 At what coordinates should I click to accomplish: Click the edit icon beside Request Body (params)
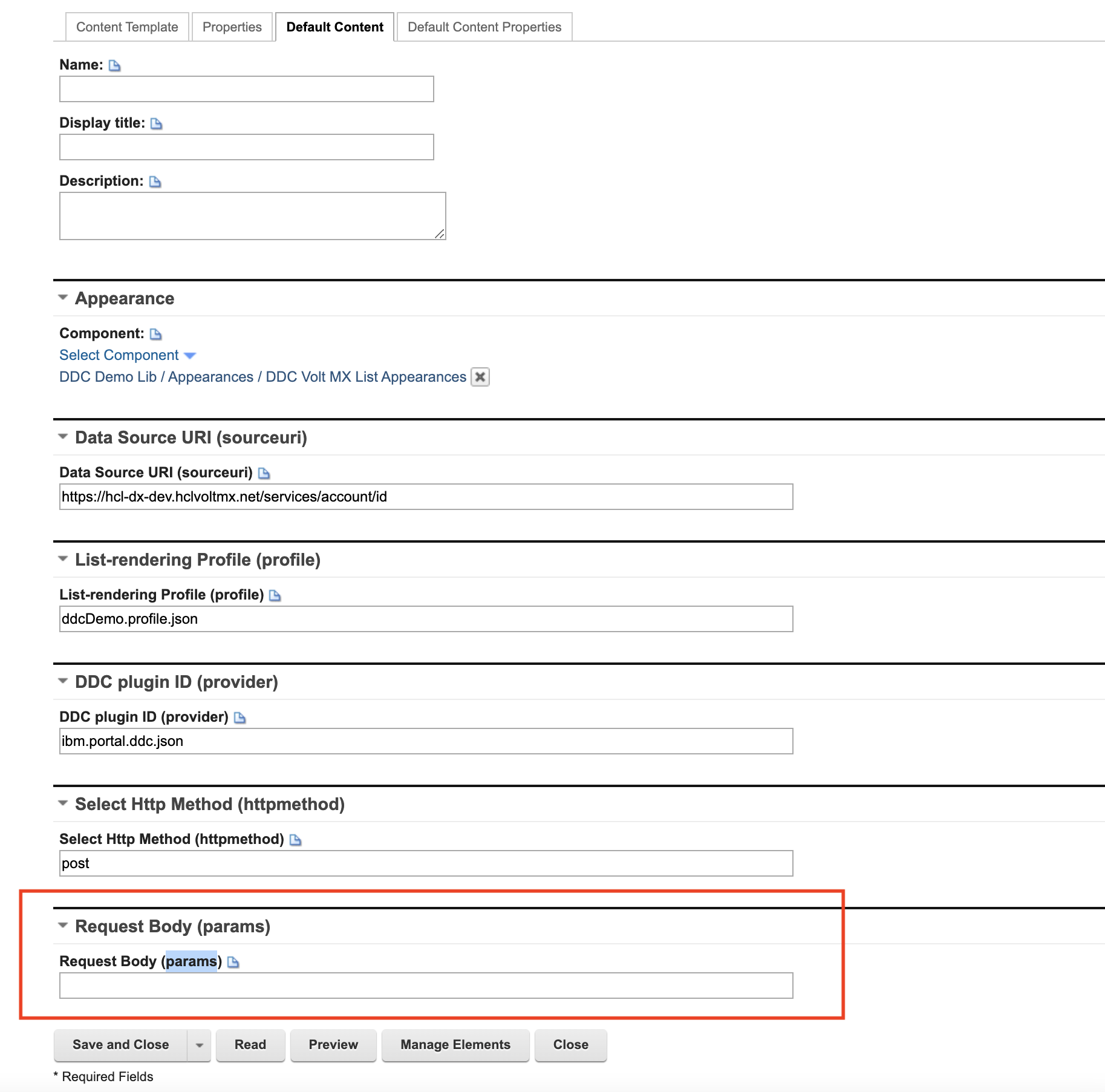point(234,961)
